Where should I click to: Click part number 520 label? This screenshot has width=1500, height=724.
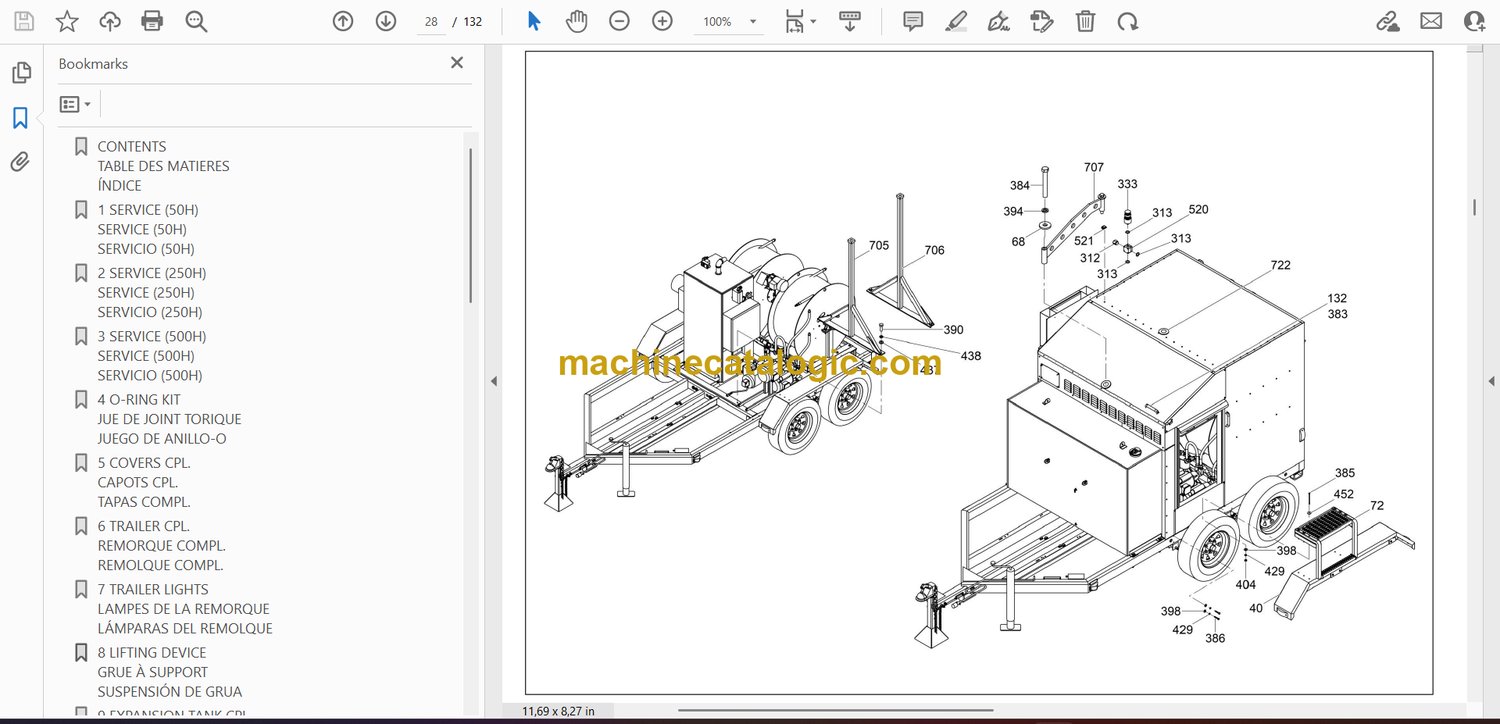click(1198, 209)
